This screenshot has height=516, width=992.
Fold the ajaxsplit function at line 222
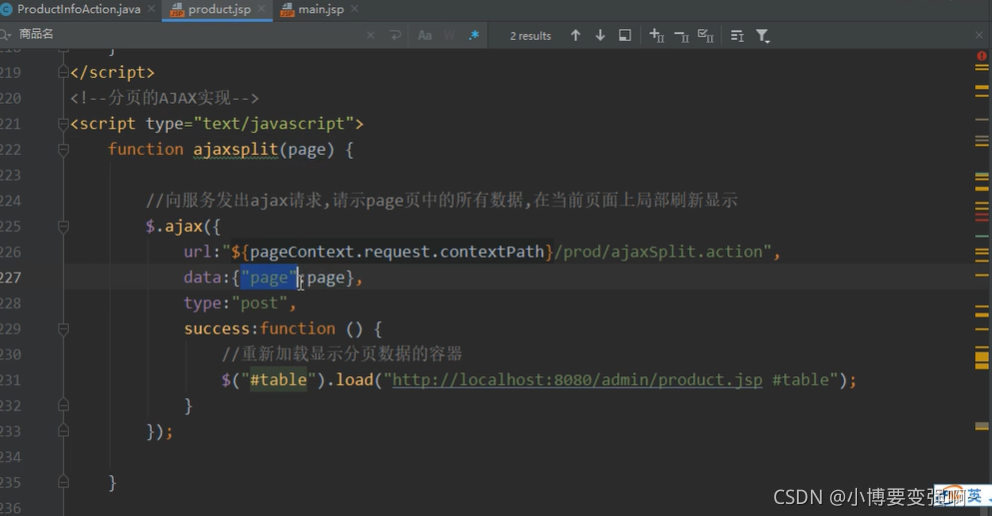tap(63, 149)
